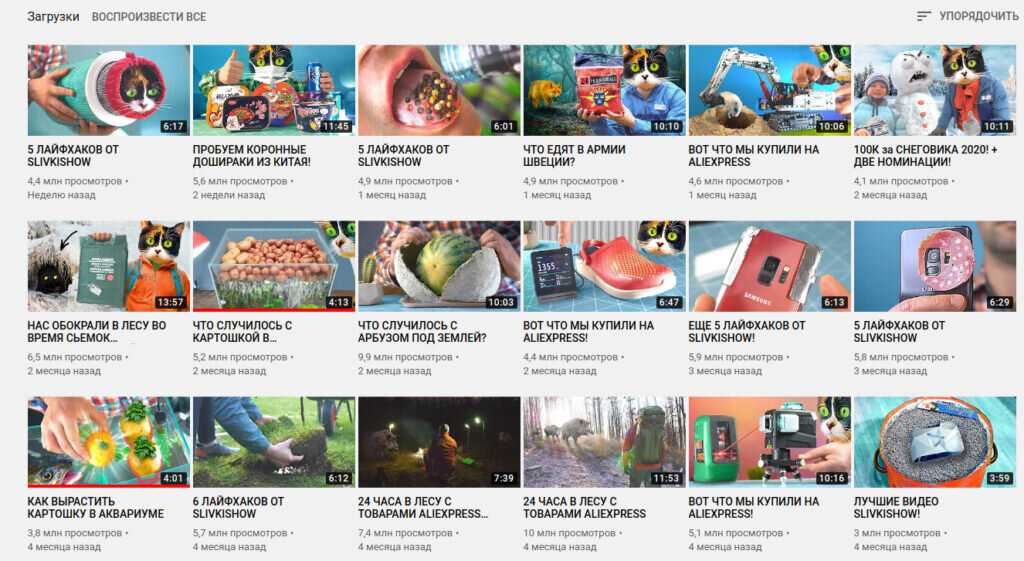Open the Загрузки uploads section heading
This screenshot has width=1024, height=561.
[53, 17]
